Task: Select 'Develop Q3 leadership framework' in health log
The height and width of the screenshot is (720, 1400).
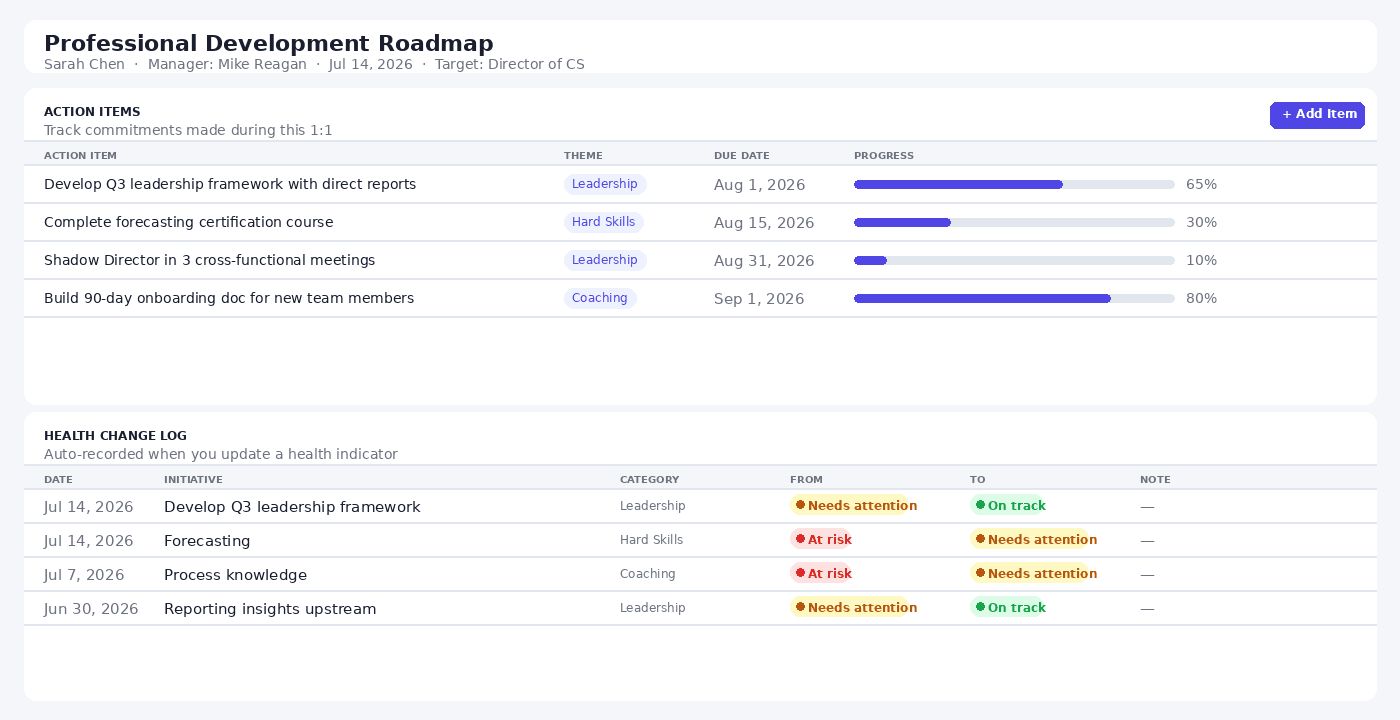Action: (x=292, y=507)
